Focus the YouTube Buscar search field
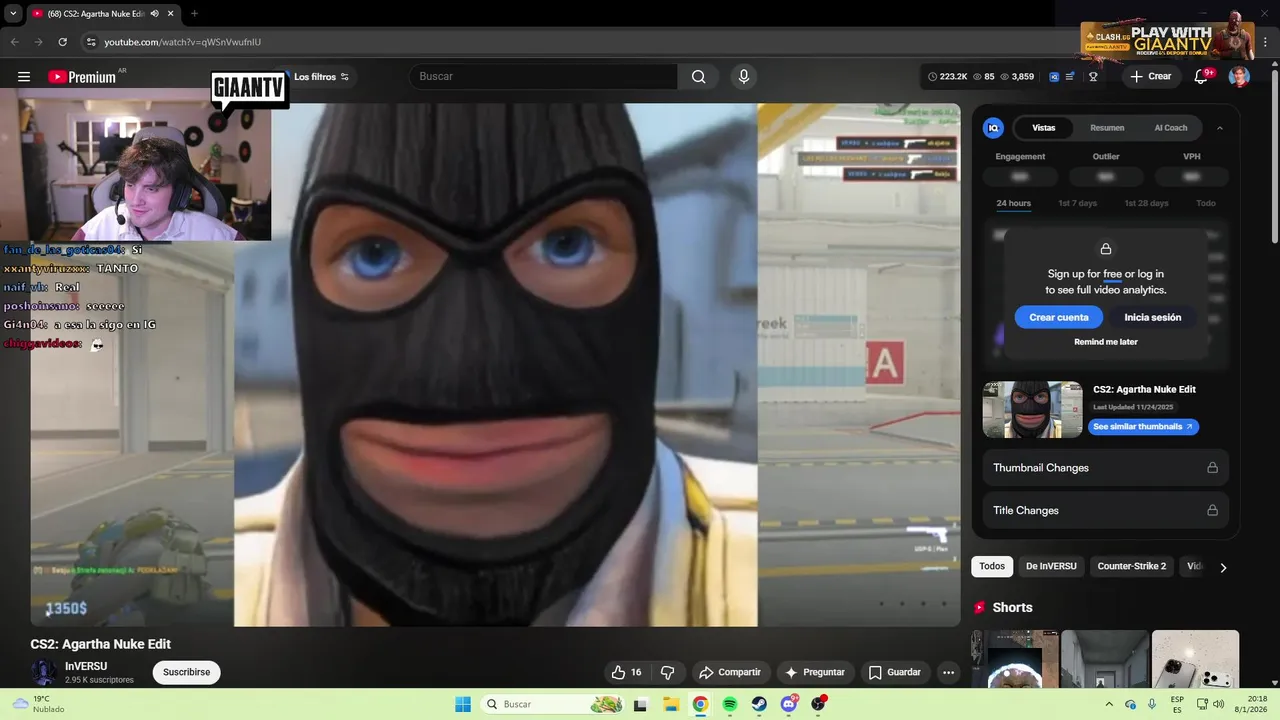 [543, 77]
